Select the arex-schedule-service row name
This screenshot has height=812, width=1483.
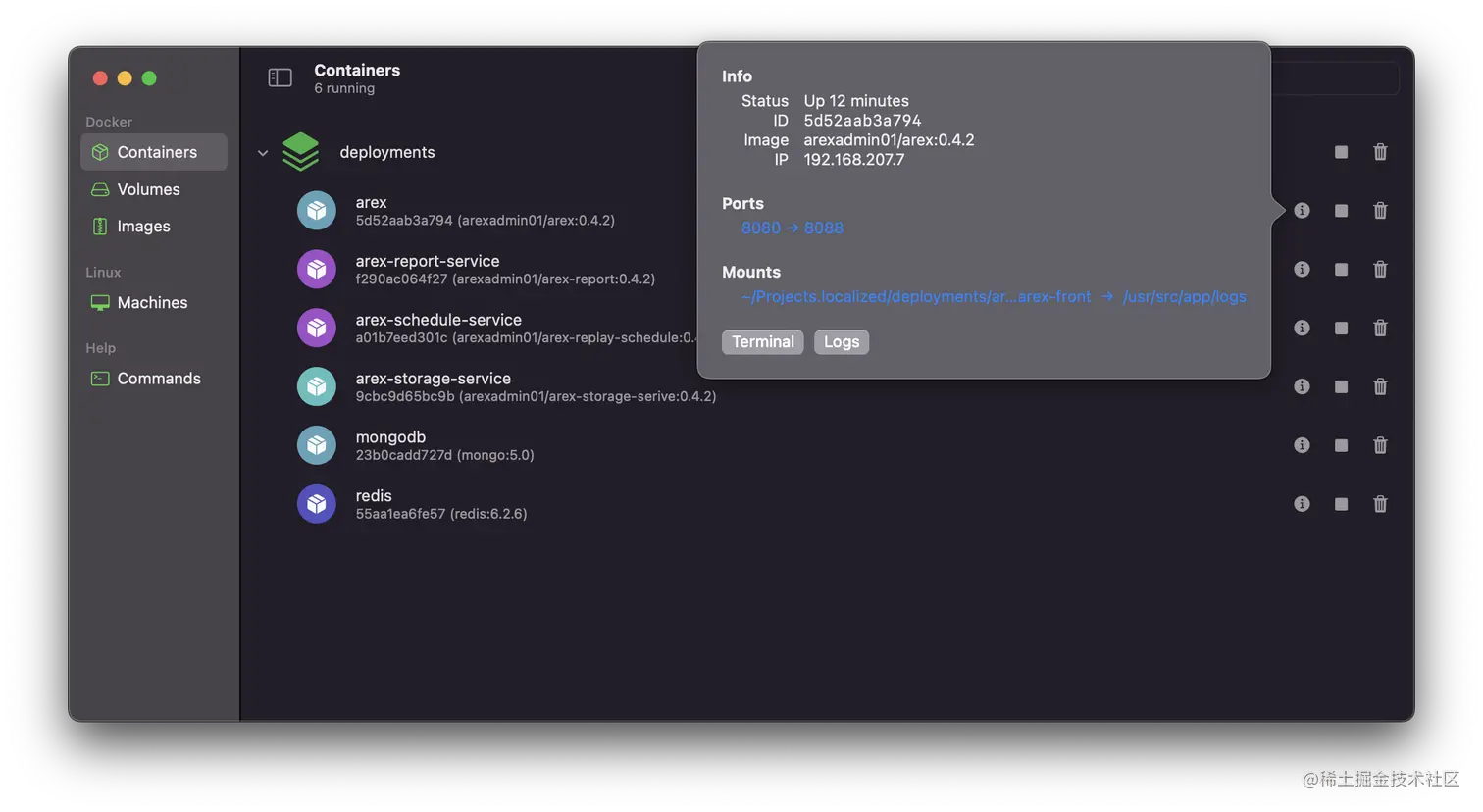click(438, 320)
